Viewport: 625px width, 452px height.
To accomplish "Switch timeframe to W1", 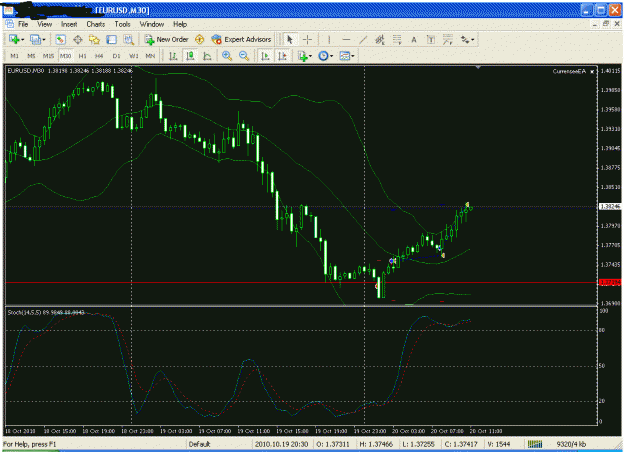I will coord(134,56).
